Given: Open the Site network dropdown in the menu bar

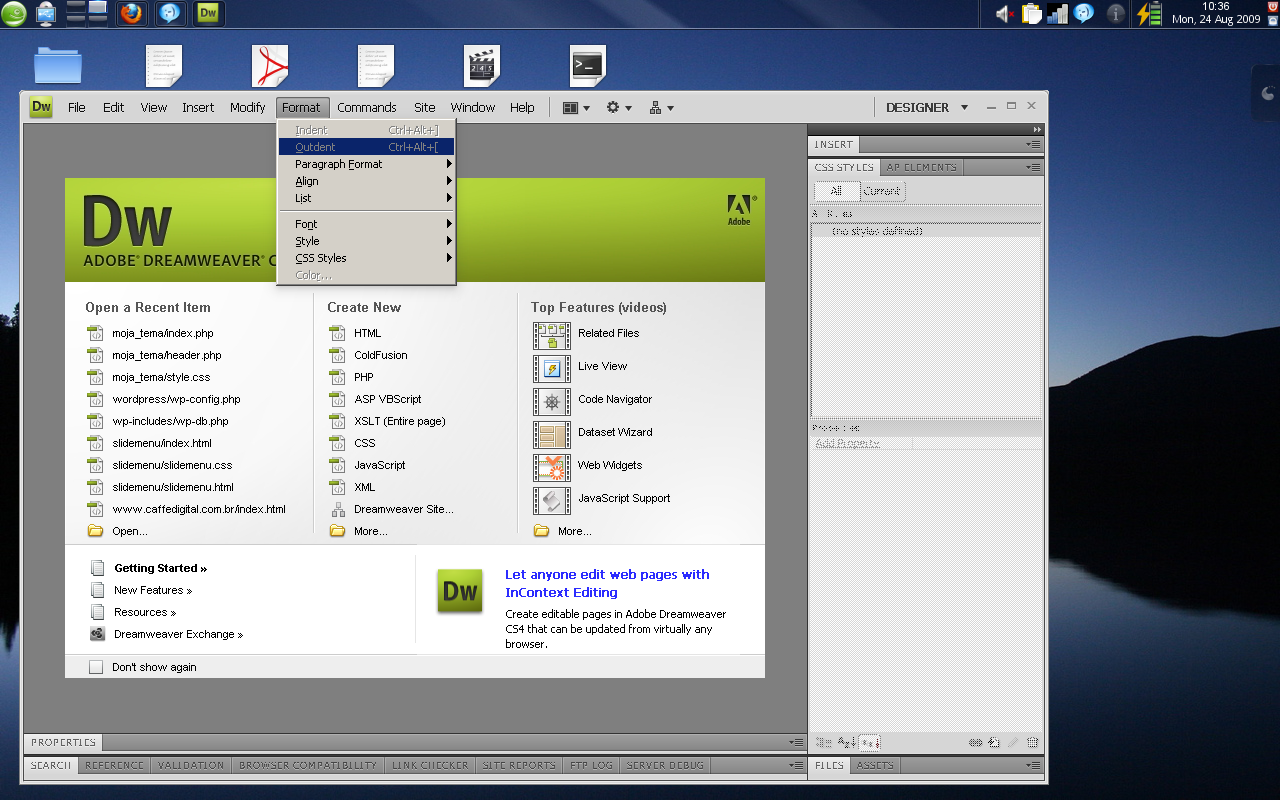Looking at the screenshot, I should tap(661, 108).
